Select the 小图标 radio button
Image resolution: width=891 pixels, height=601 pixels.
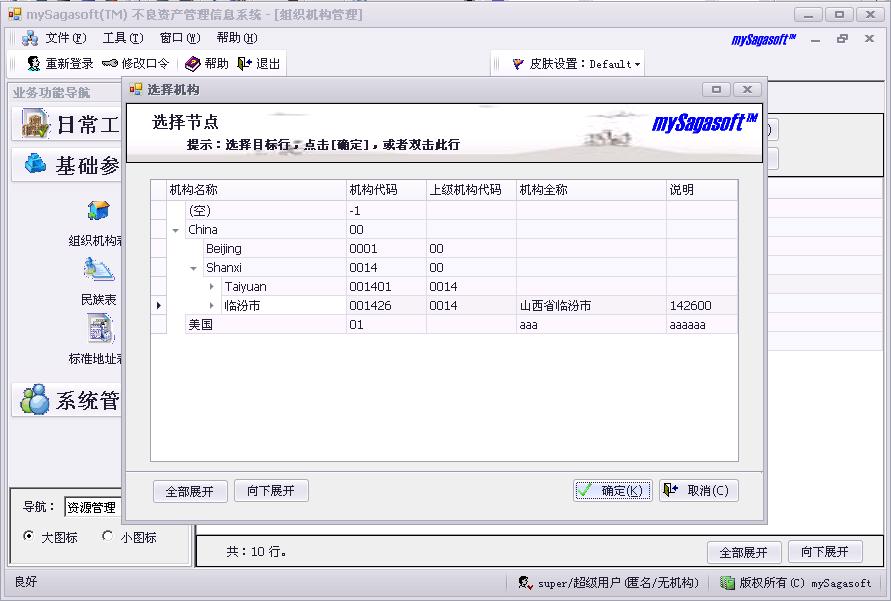[107, 536]
